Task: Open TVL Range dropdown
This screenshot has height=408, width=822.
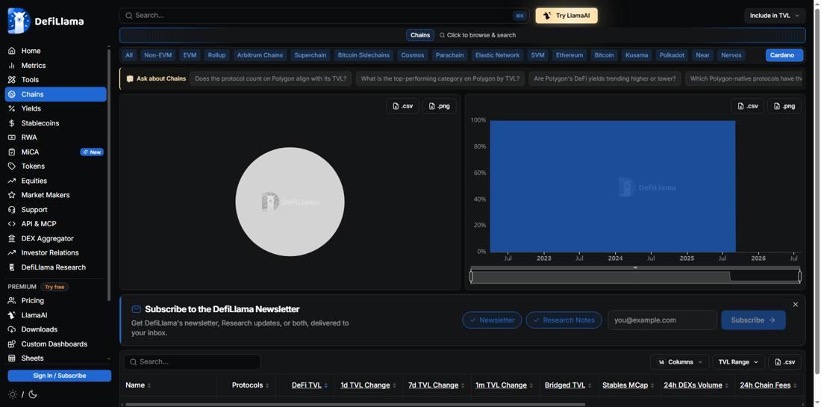Action: pos(738,362)
